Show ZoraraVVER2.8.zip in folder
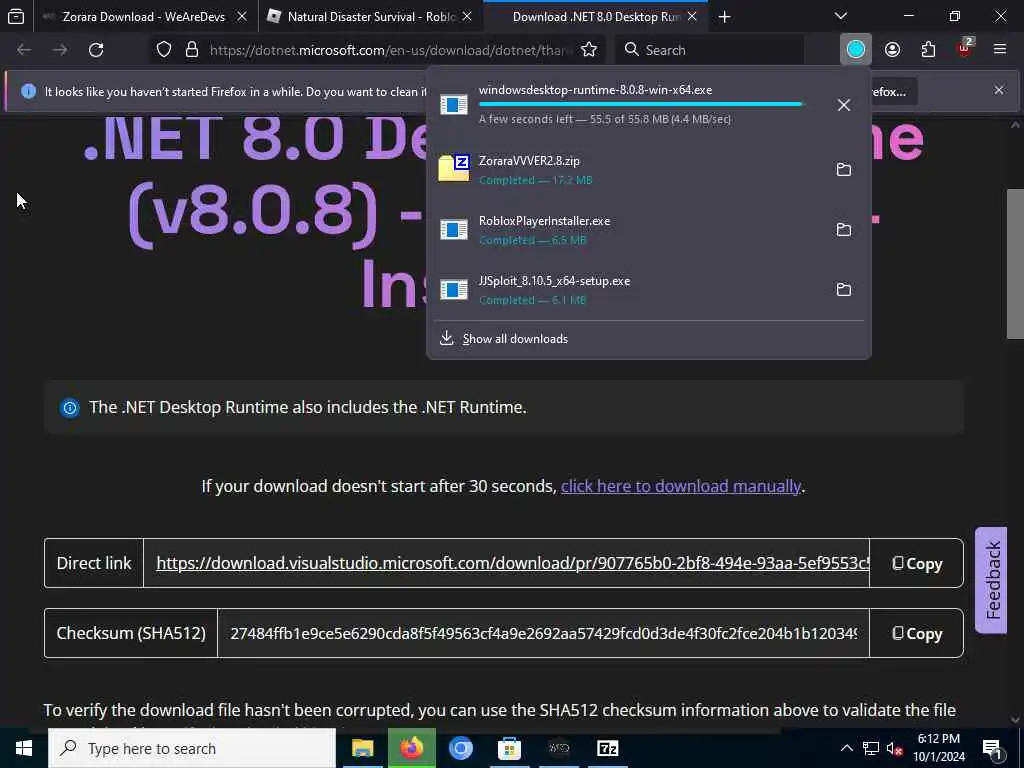Viewport: 1024px width, 768px height. (844, 170)
